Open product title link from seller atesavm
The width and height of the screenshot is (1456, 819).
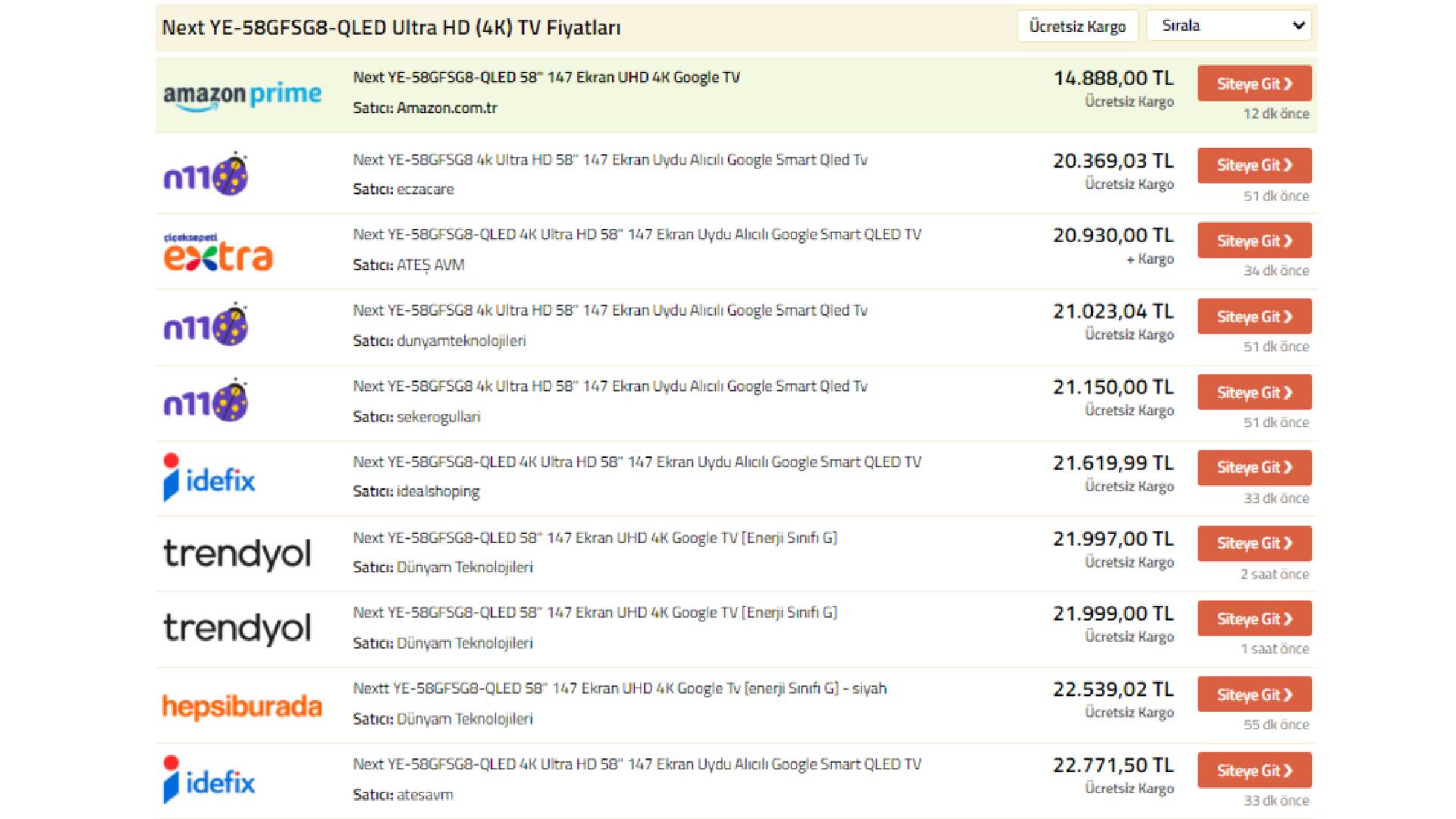(x=637, y=764)
